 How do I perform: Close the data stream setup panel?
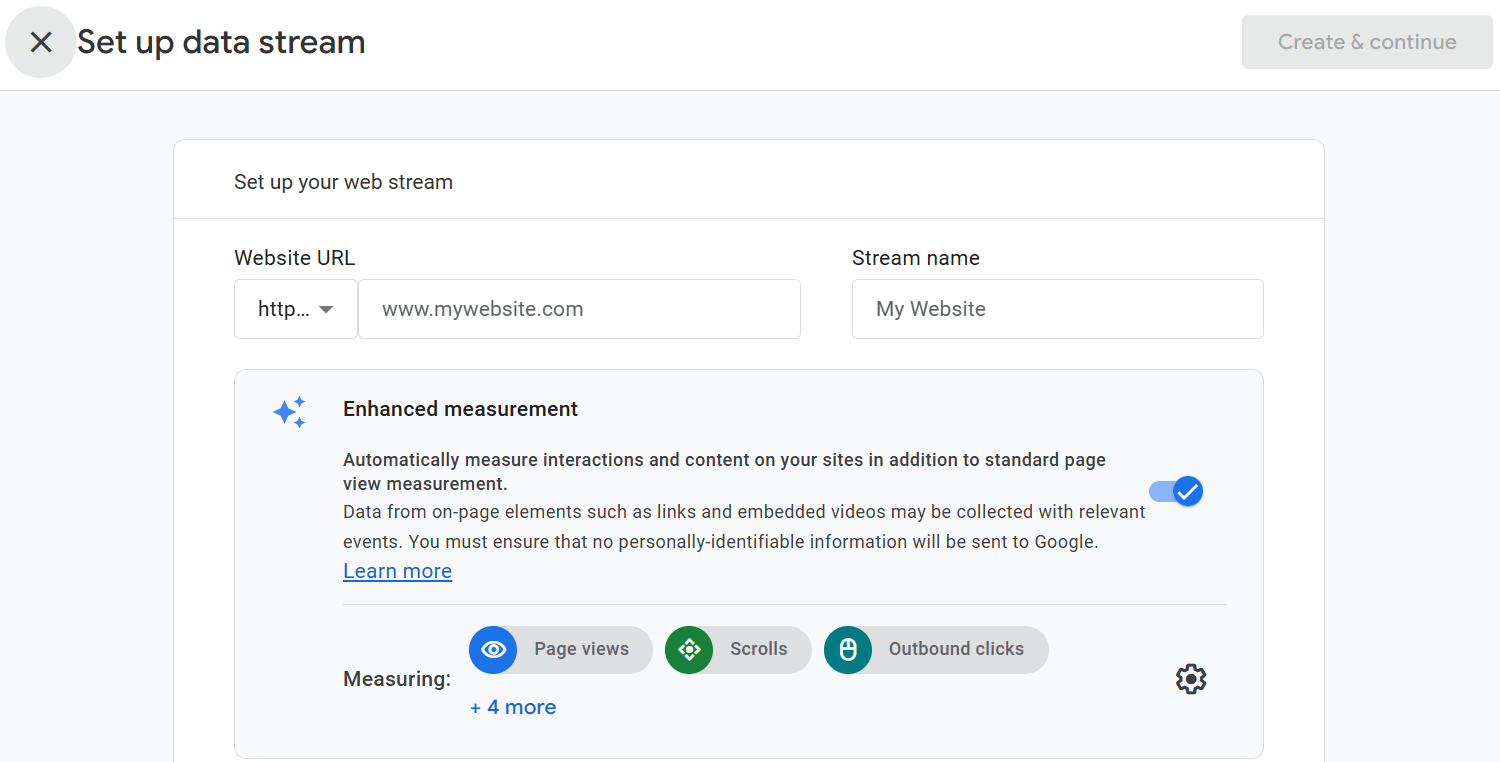(x=40, y=42)
